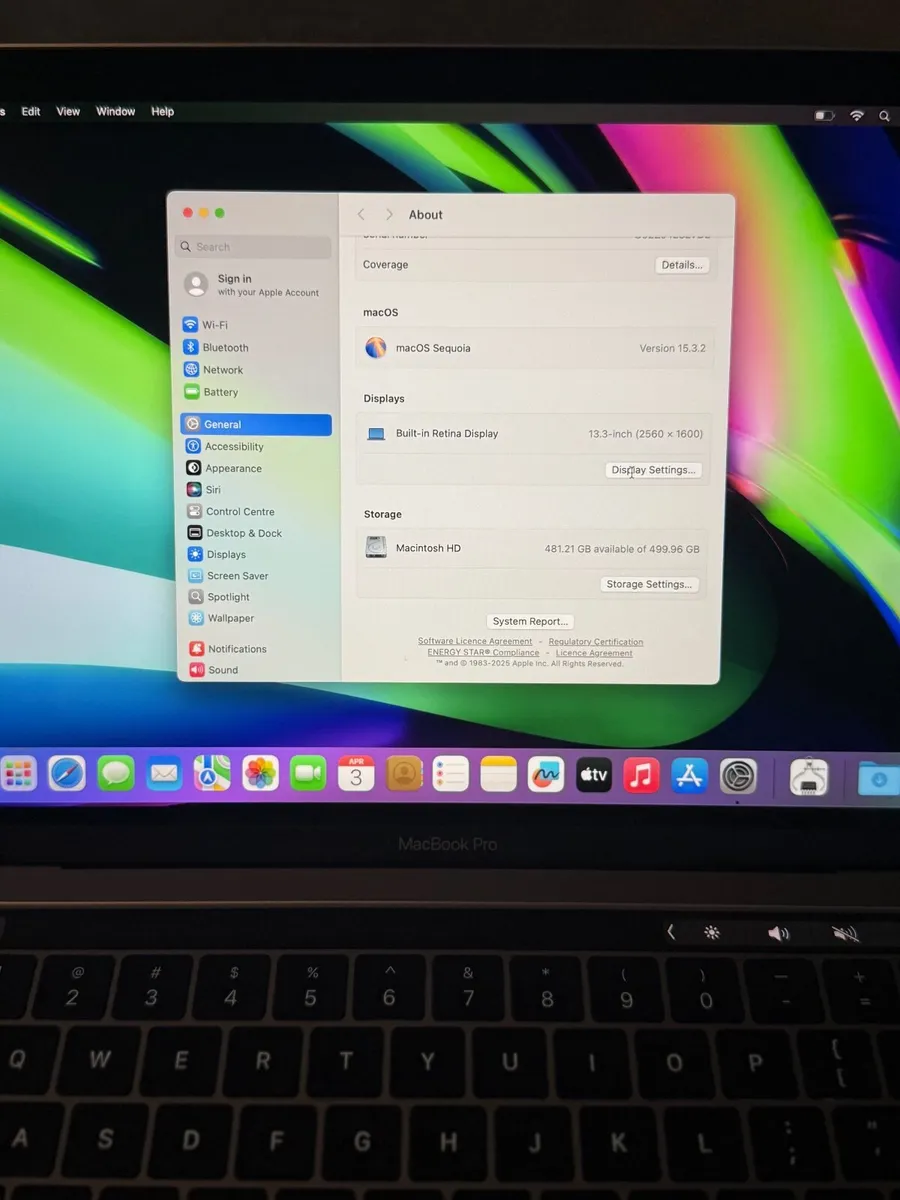Open the Help menu
The width and height of the screenshot is (900, 1200).
click(162, 112)
